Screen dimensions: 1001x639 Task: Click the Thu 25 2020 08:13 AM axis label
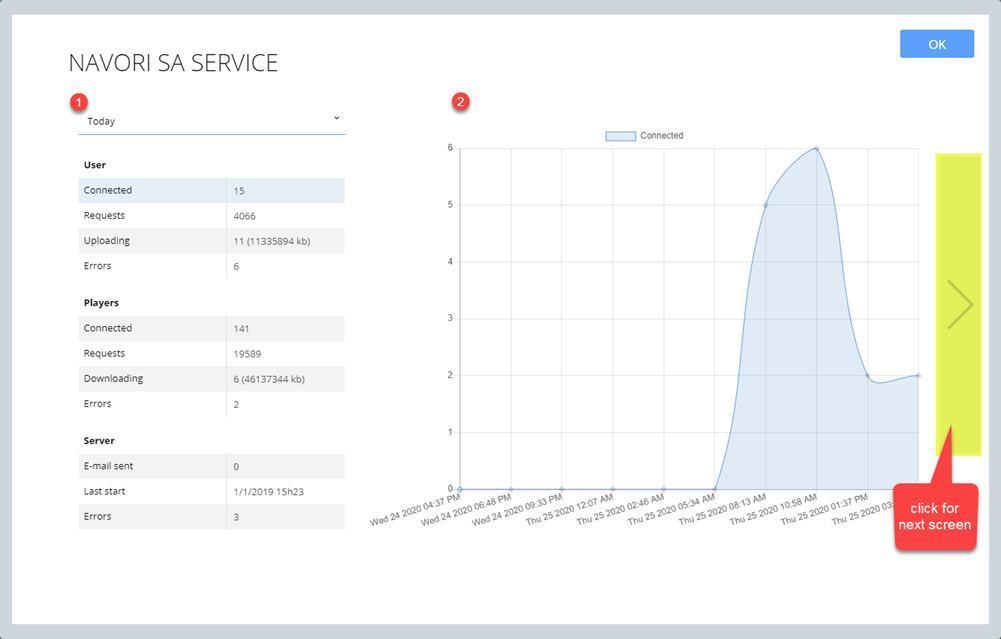tap(722, 509)
